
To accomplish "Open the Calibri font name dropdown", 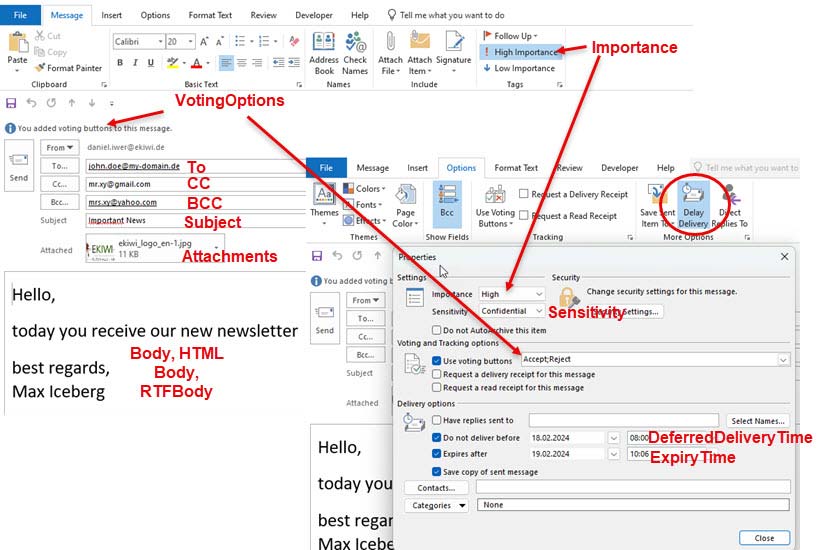I will pyautogui.click(x=160, y=41).
